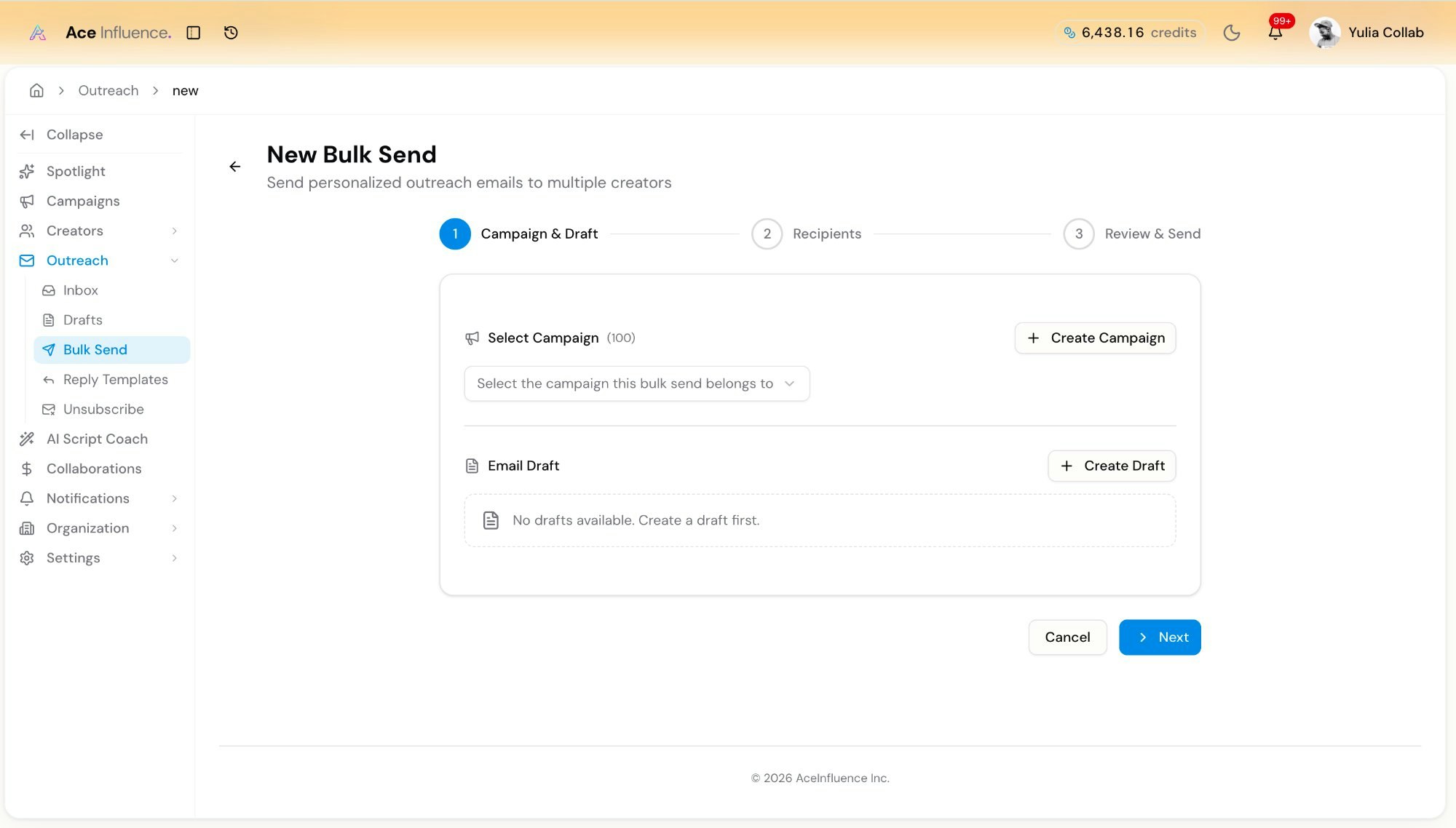
Task: Open the Select Campaign dropdown
Action: (x=636, y=383)
